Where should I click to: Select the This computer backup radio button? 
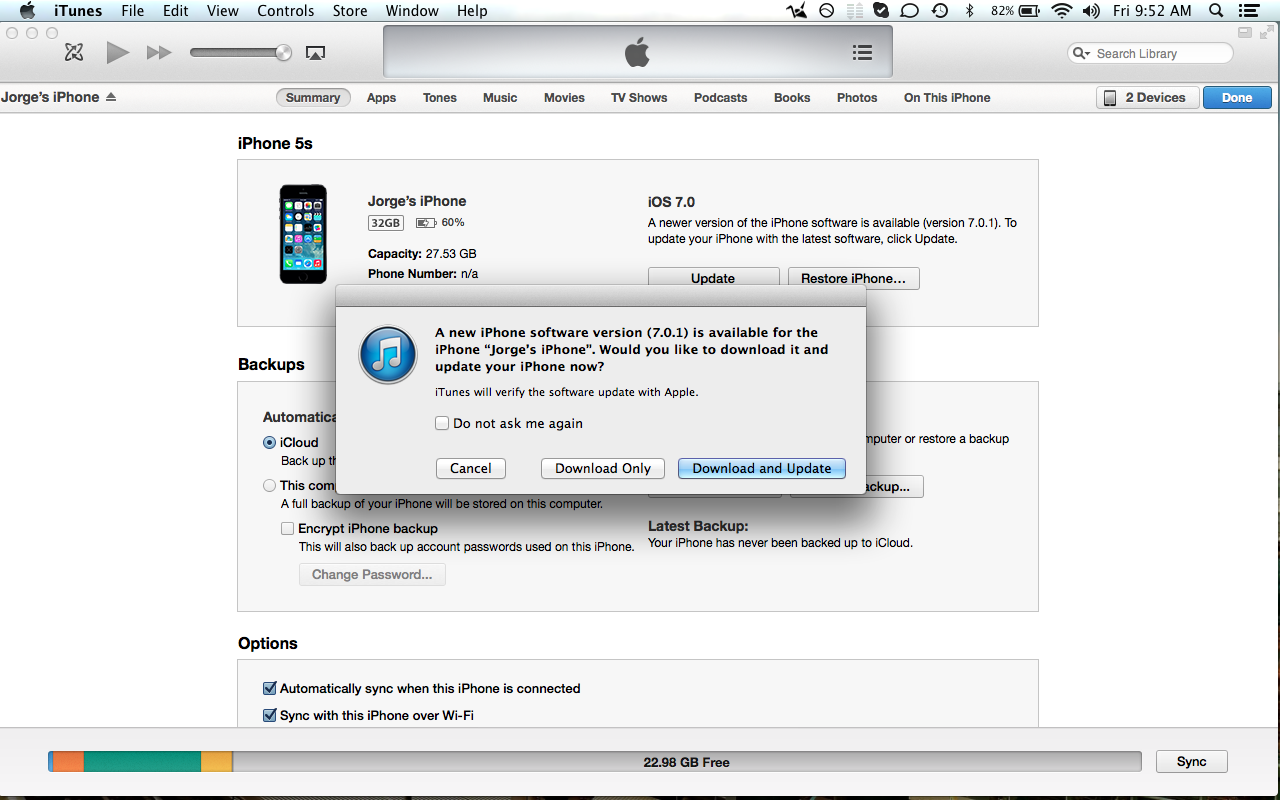269,485
